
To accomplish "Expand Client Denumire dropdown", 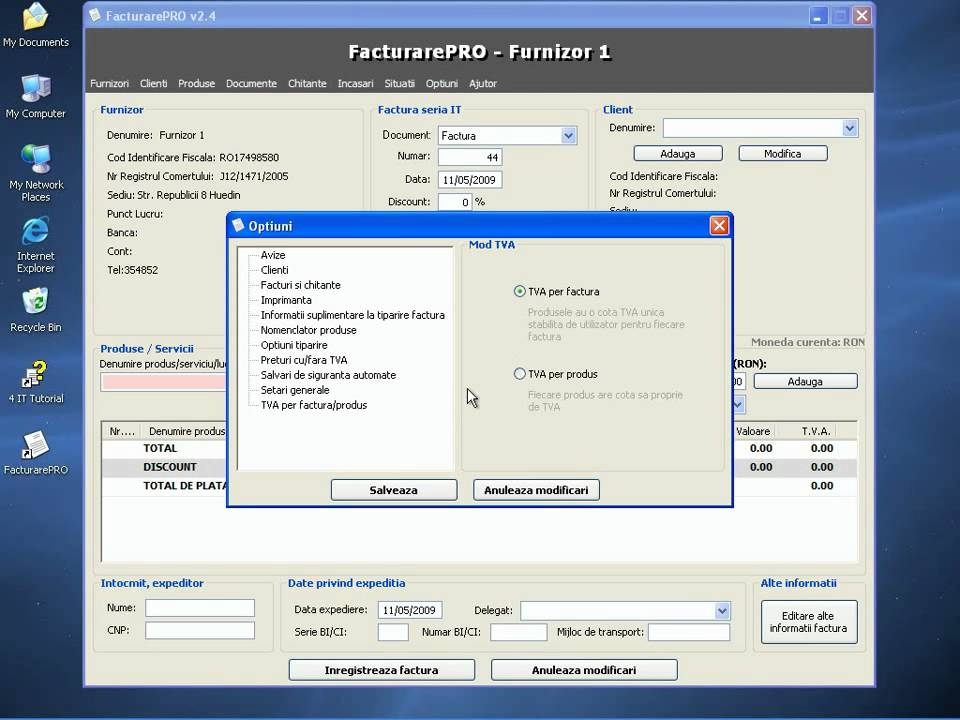I will tap(849, 128).
